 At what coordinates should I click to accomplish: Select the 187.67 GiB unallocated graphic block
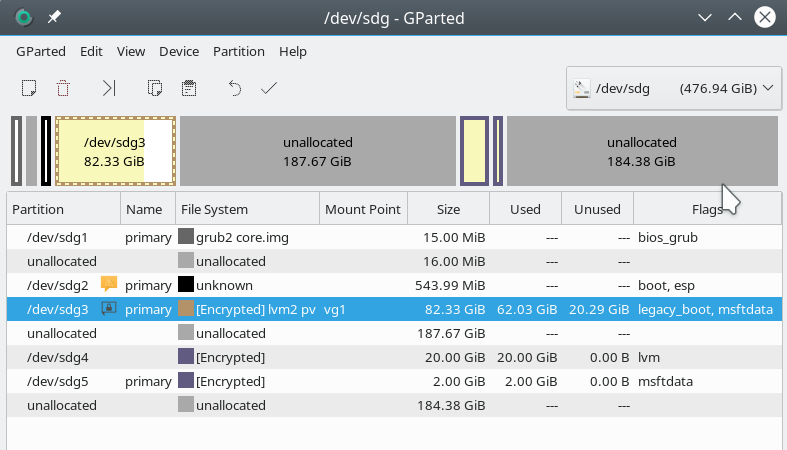click(x=318, y=152)
